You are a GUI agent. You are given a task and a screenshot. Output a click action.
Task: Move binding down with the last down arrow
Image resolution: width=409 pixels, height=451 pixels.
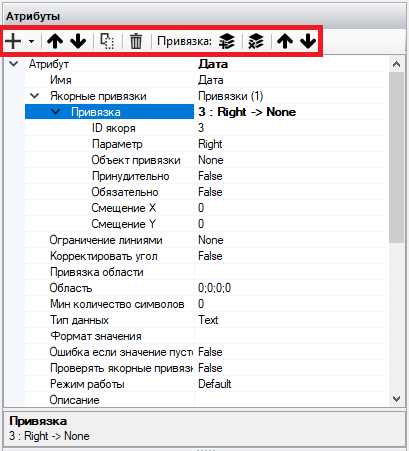point(308,41)
